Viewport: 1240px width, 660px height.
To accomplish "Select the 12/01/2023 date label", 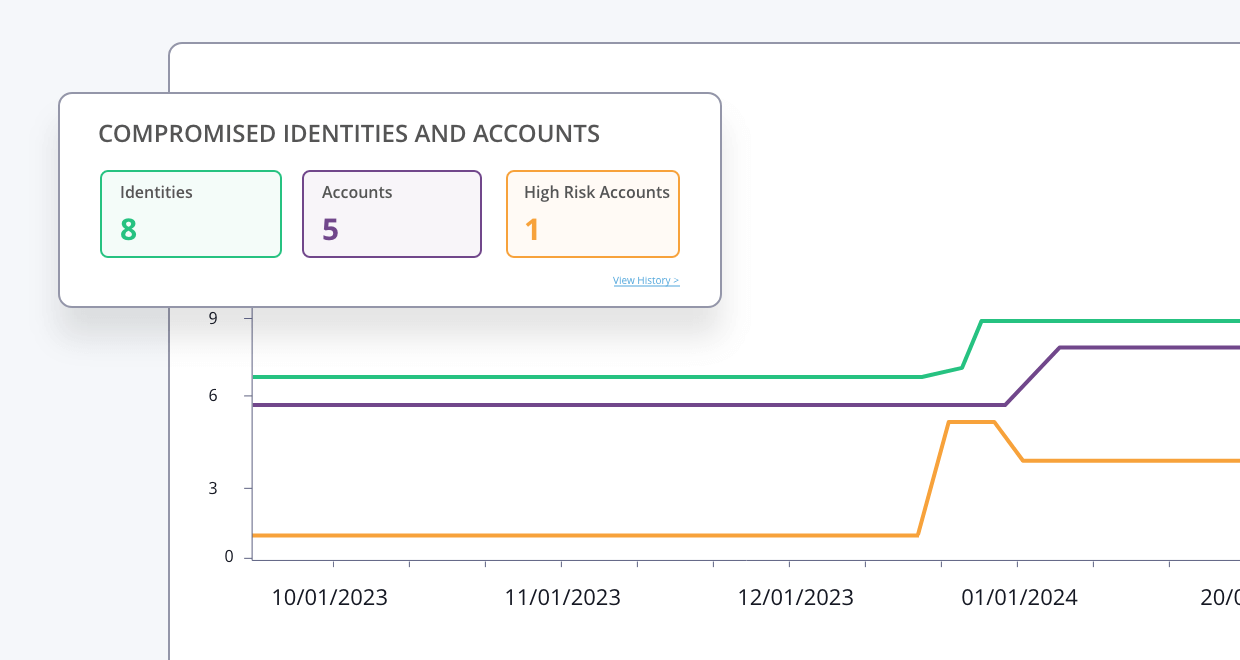I will pos(796,598).
